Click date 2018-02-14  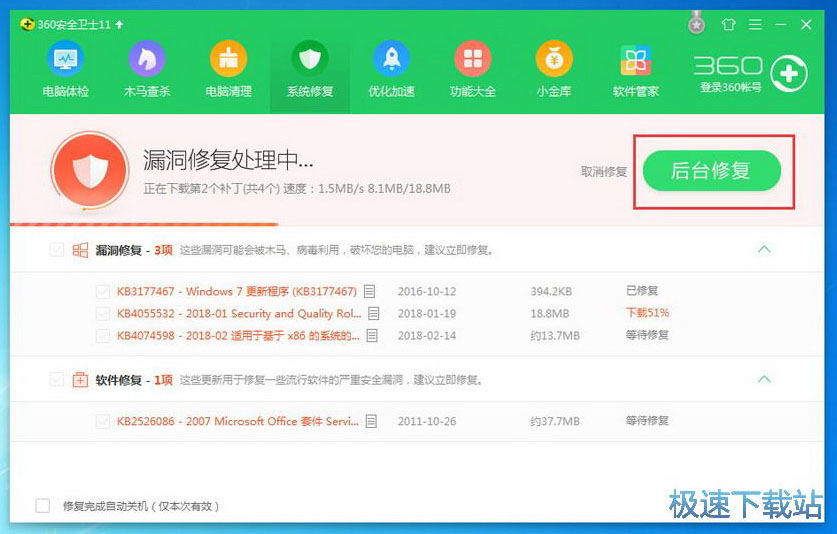tap(427, 336)
